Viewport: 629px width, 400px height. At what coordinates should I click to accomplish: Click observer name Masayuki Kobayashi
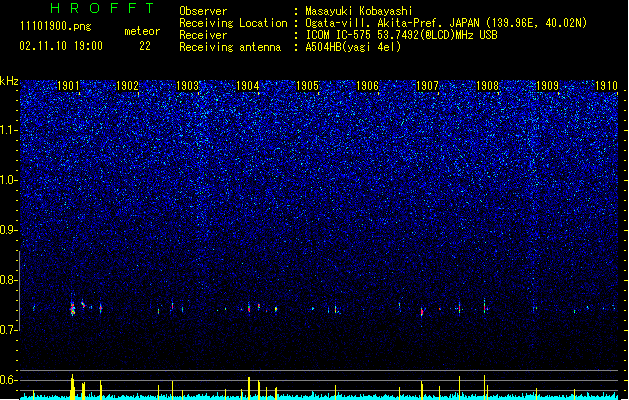tap(359, 11)
